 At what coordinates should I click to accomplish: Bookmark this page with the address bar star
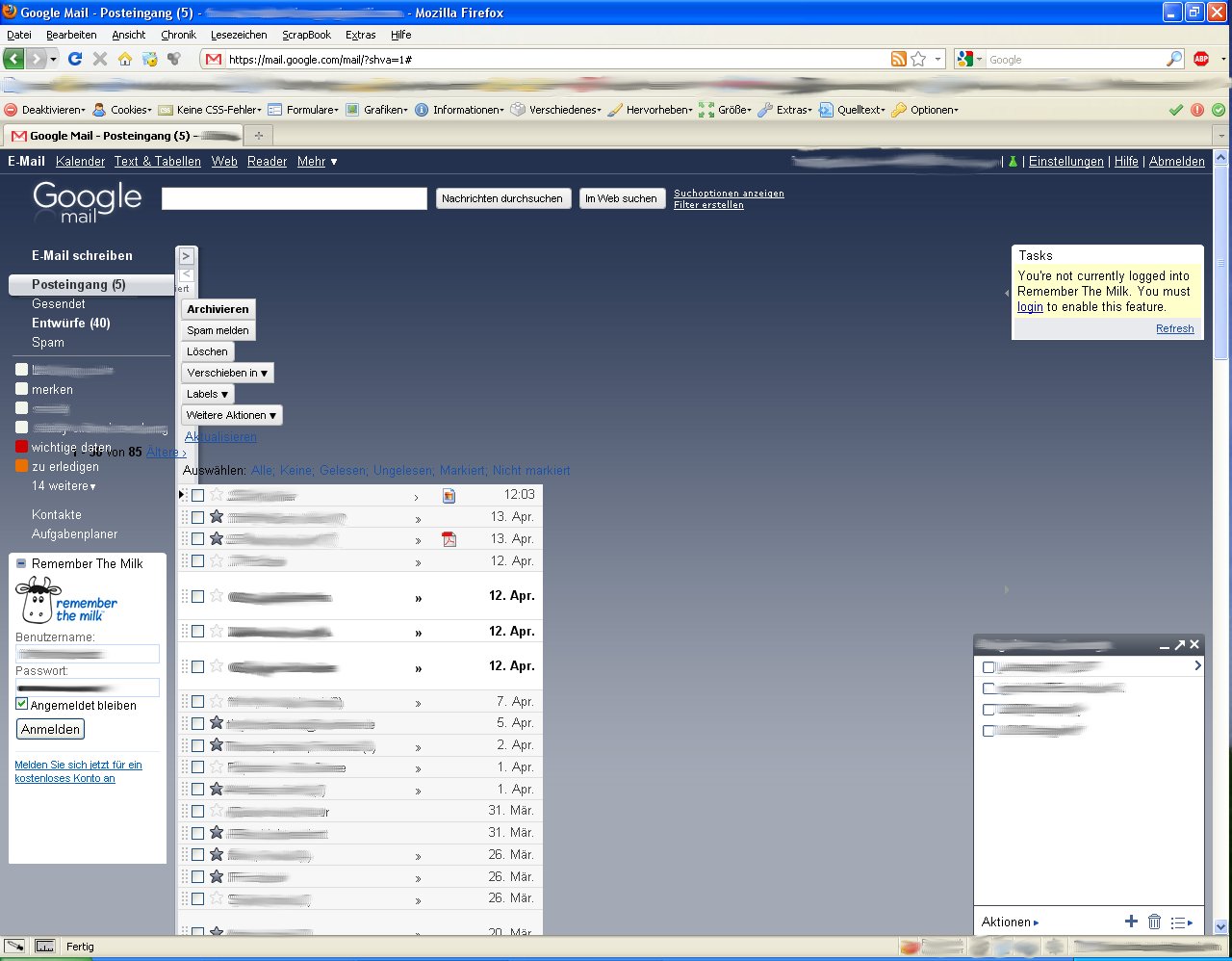point(918,59)
